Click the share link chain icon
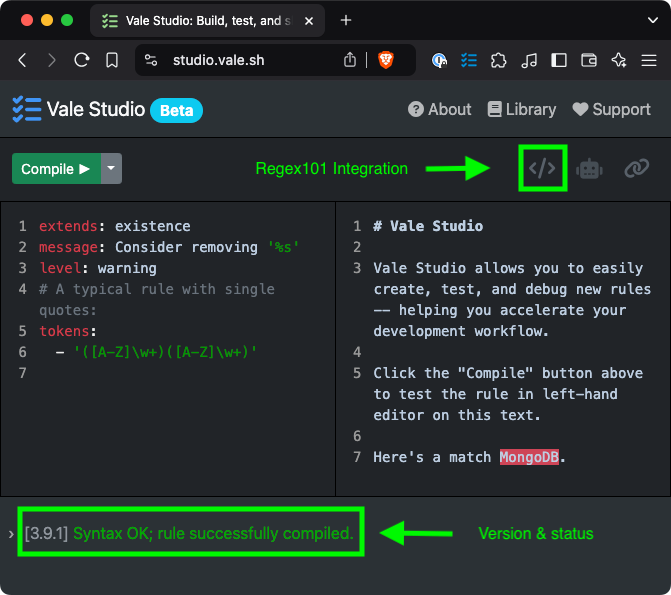Image resolution: width=671 pixels, height=595 pixels. 636,169
